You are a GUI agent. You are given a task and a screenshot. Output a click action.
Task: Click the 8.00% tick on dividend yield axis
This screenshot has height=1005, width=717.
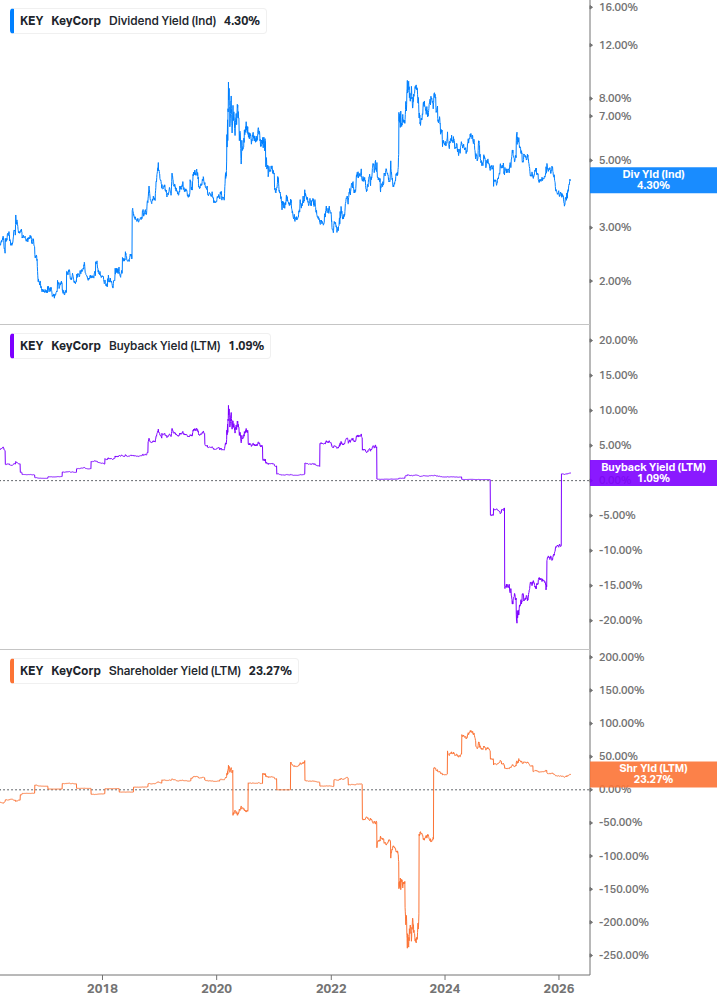point(615,98)
